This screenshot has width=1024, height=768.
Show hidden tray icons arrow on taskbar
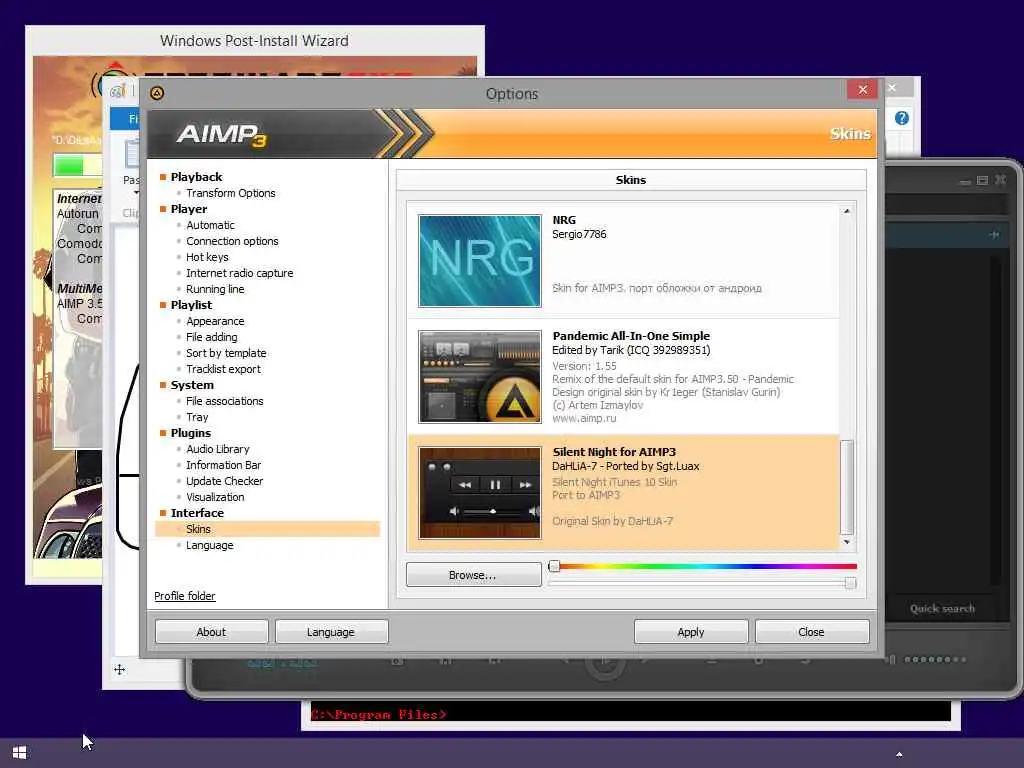pos(899,754)
